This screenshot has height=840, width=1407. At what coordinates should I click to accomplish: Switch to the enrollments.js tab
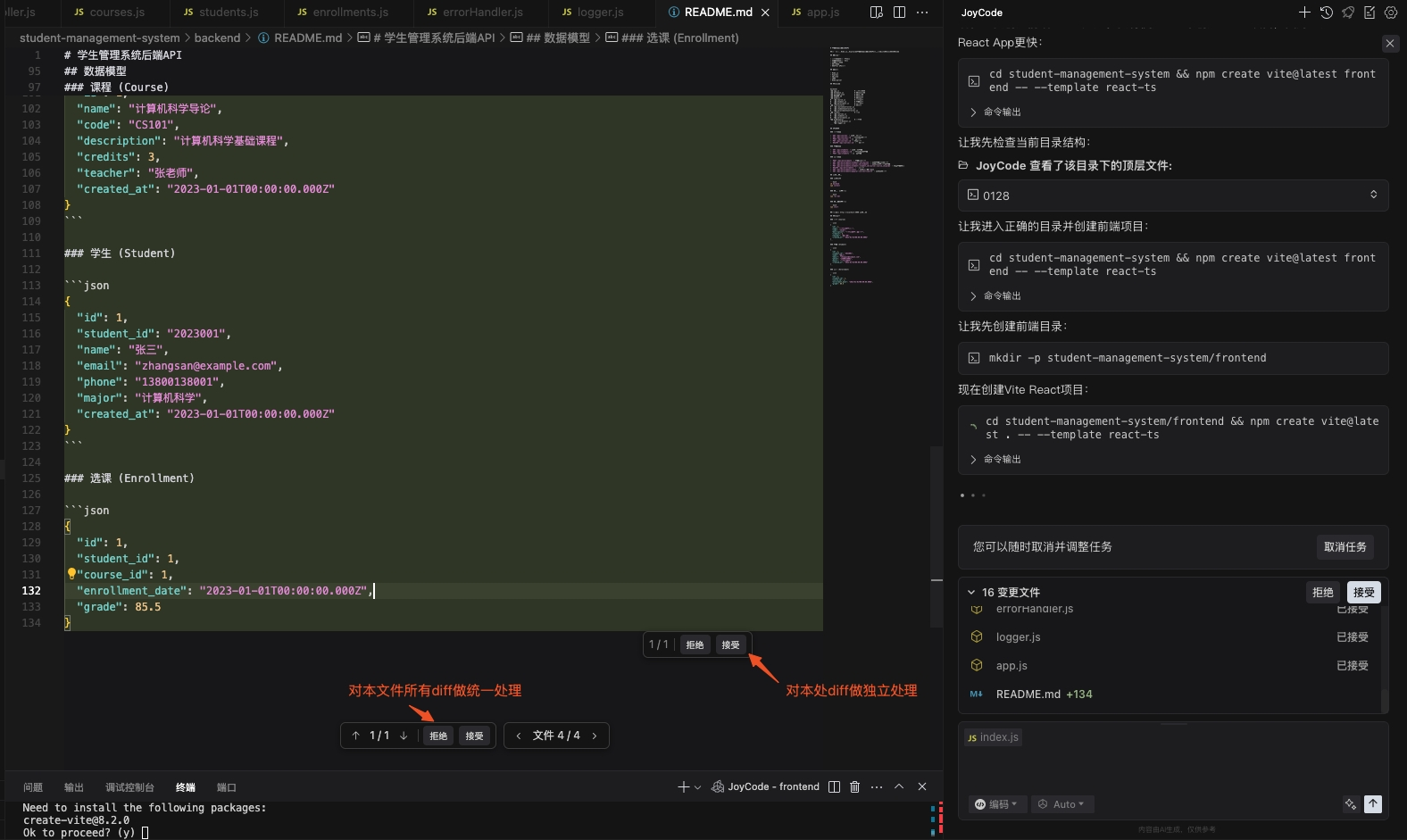[343, 12]
